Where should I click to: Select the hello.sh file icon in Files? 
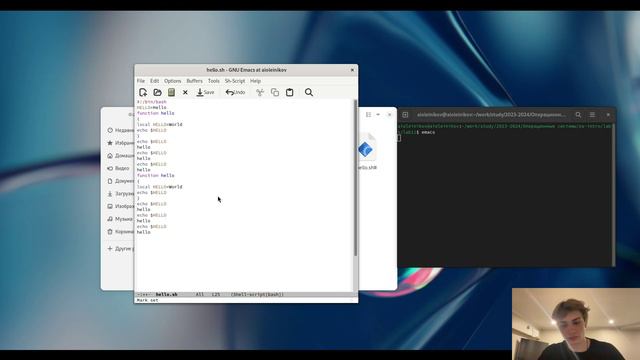pos(367,152)
